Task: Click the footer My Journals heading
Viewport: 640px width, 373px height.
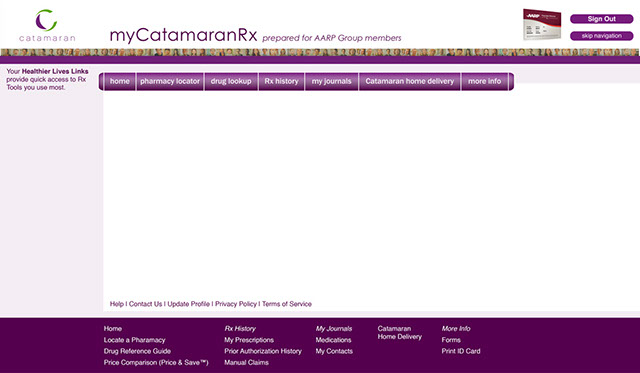Action: (x=334, y=329)
